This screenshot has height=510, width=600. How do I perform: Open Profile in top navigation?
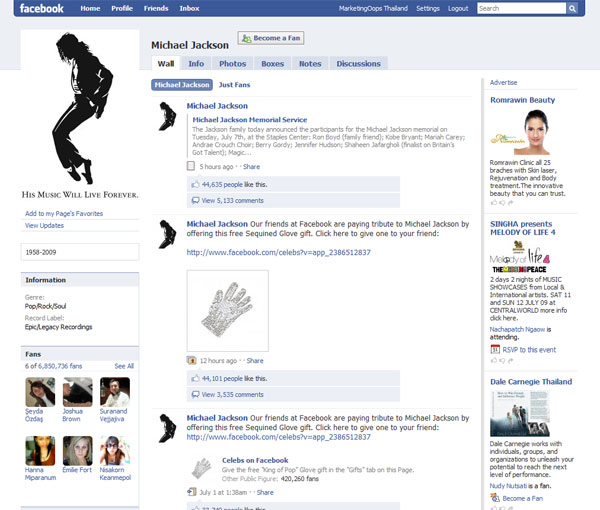(x=122, y=8)
